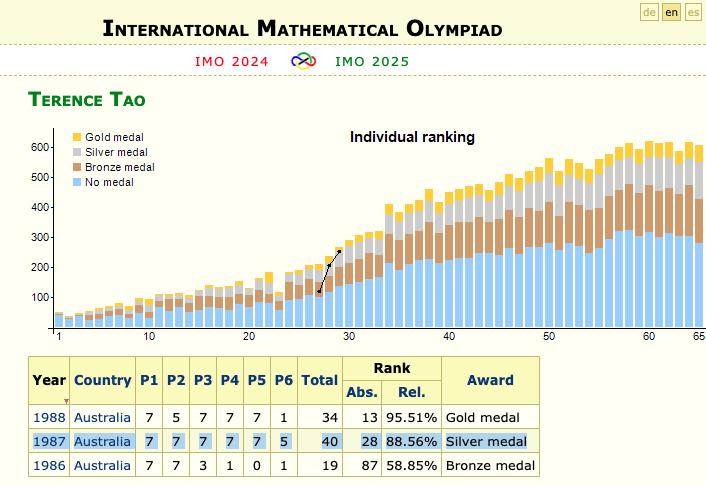Click the total score '34' cell
This screenshot has height=486, width=706.
tap(320, 418)
